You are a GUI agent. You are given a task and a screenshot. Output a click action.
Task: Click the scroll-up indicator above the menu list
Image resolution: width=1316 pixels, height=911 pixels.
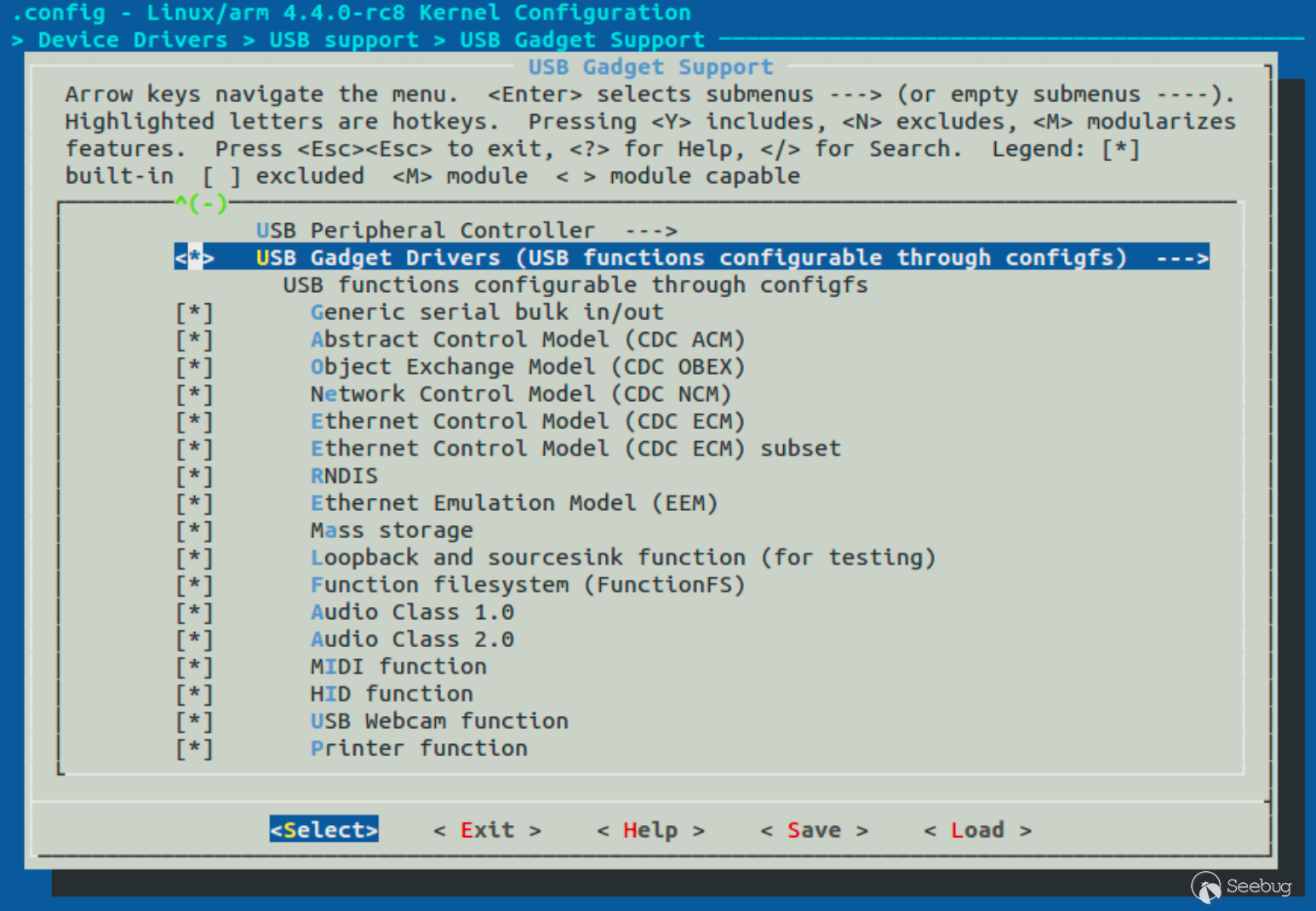coord(201,203)
